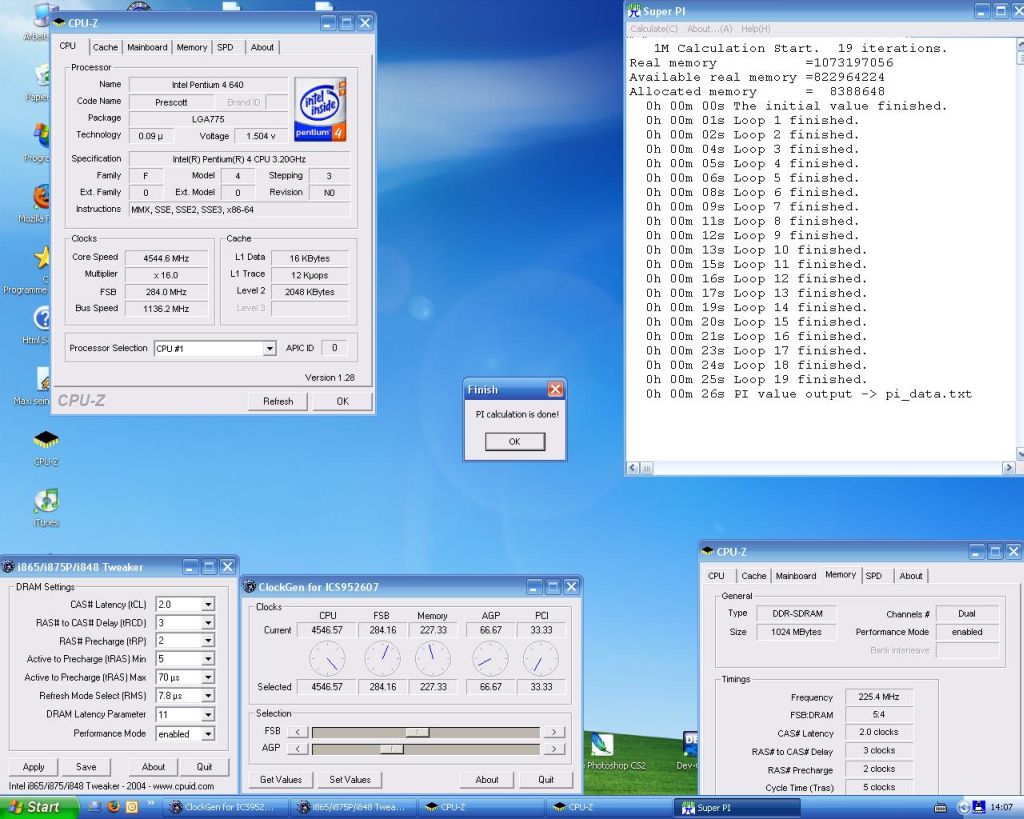The height and width of the screenshot is (819, 1024).
Task: Click the FSB slider right arrow
Action: tap(554, 731)
